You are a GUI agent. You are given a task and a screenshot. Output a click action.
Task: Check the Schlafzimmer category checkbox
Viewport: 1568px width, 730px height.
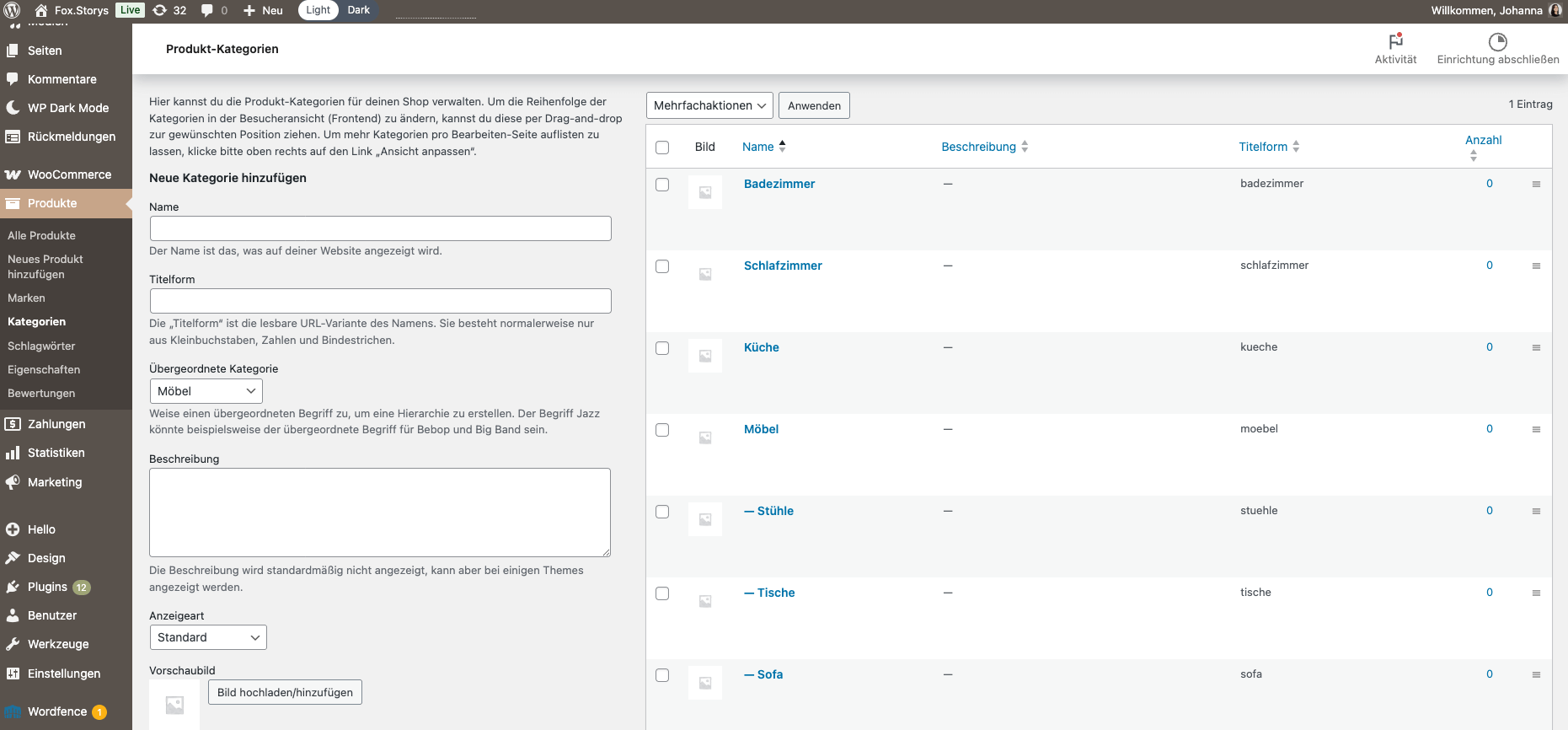coord(662,266)
